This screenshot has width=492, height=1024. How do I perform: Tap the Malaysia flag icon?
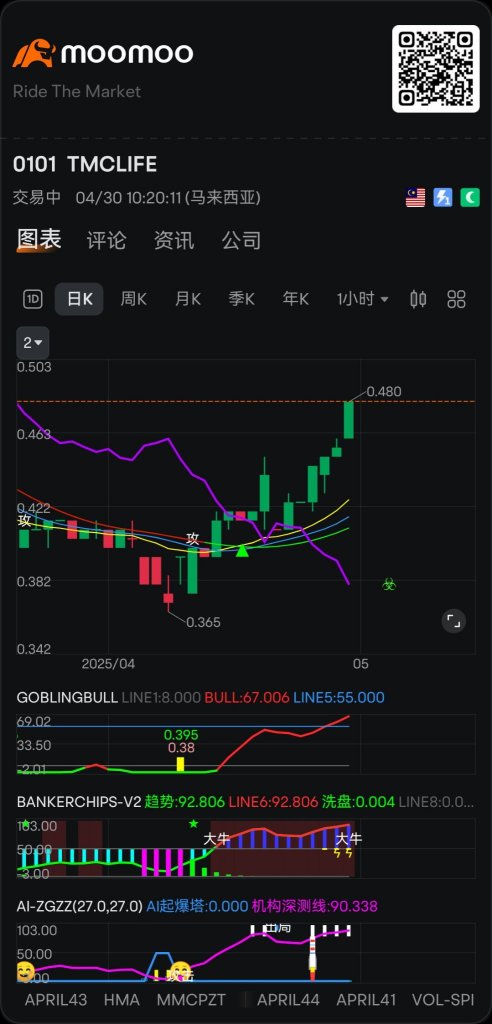tap(416, 197)
